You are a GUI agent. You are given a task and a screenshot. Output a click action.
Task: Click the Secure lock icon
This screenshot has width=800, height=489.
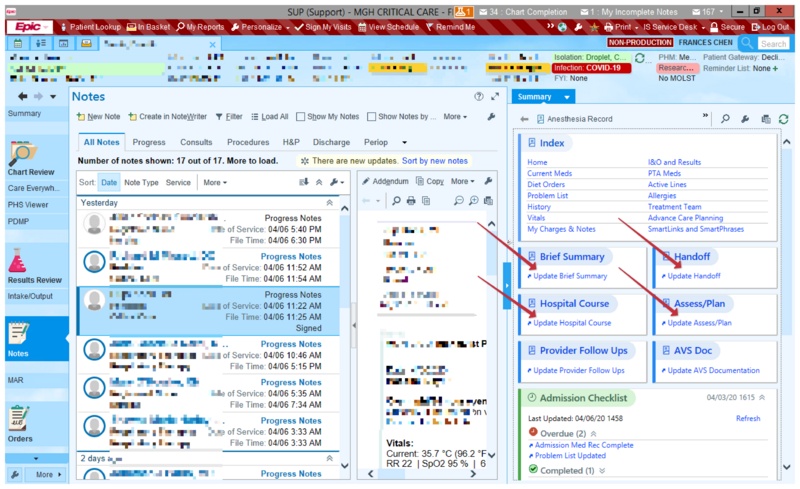[714, 27]
